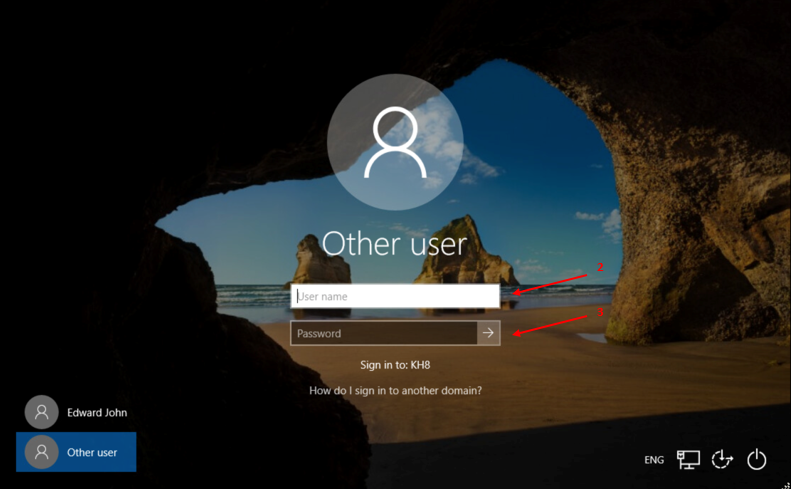This screenshot has width=791, height=489.
Task: Click the red number 2 annotation
Action: point(600,267)
